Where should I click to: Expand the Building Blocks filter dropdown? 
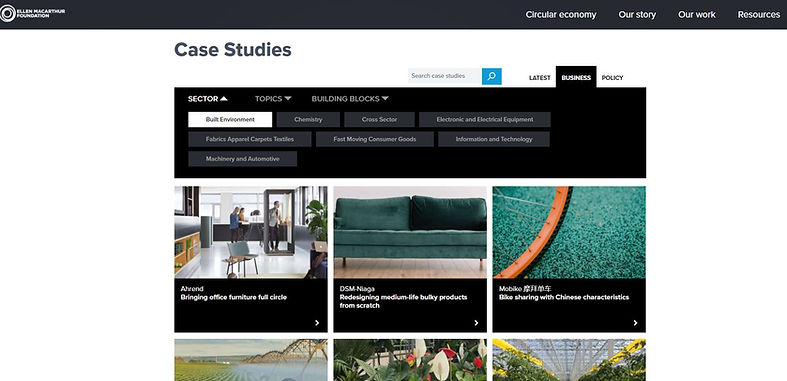(x=350, y=99)
